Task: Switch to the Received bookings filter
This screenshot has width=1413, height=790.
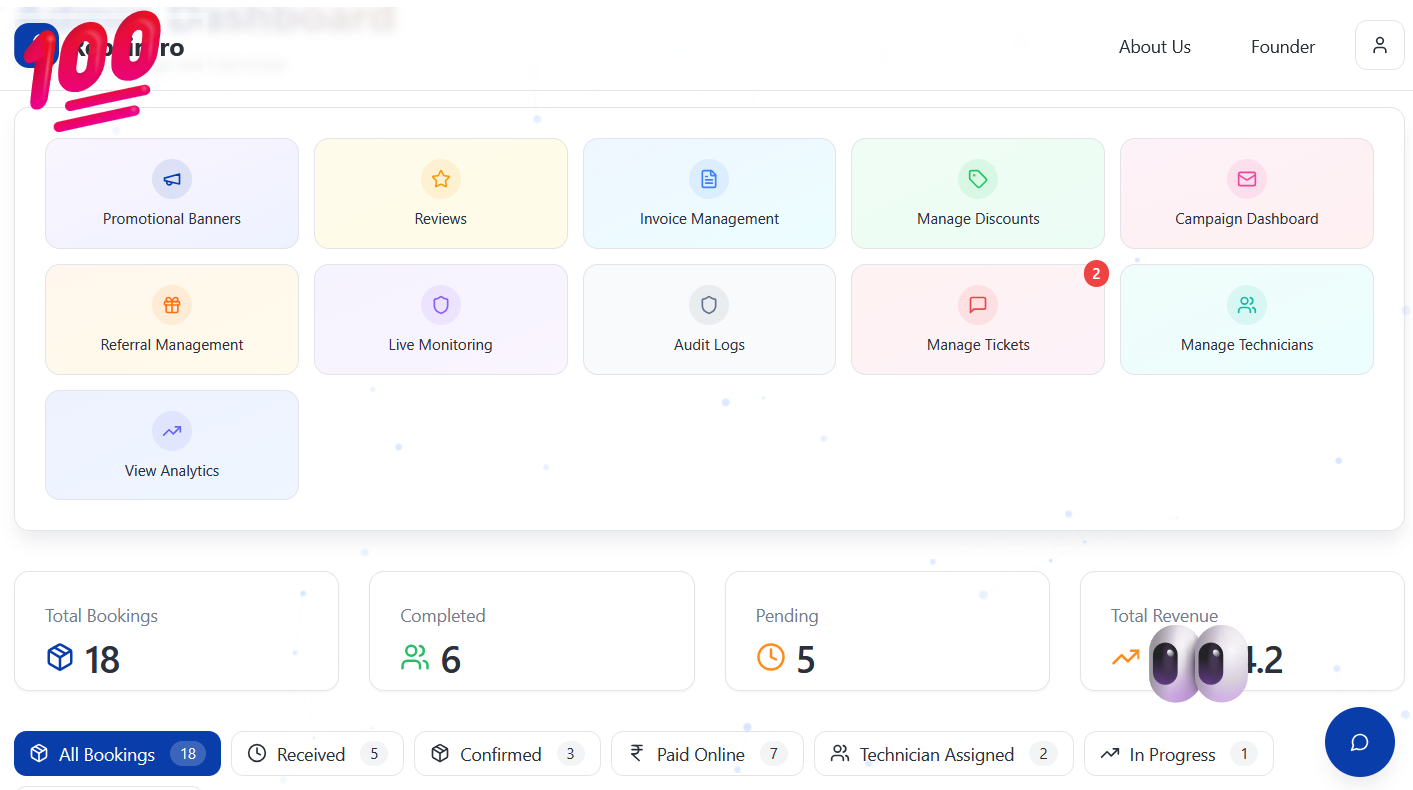Action: pyautogui.click(x=317, y=753)
